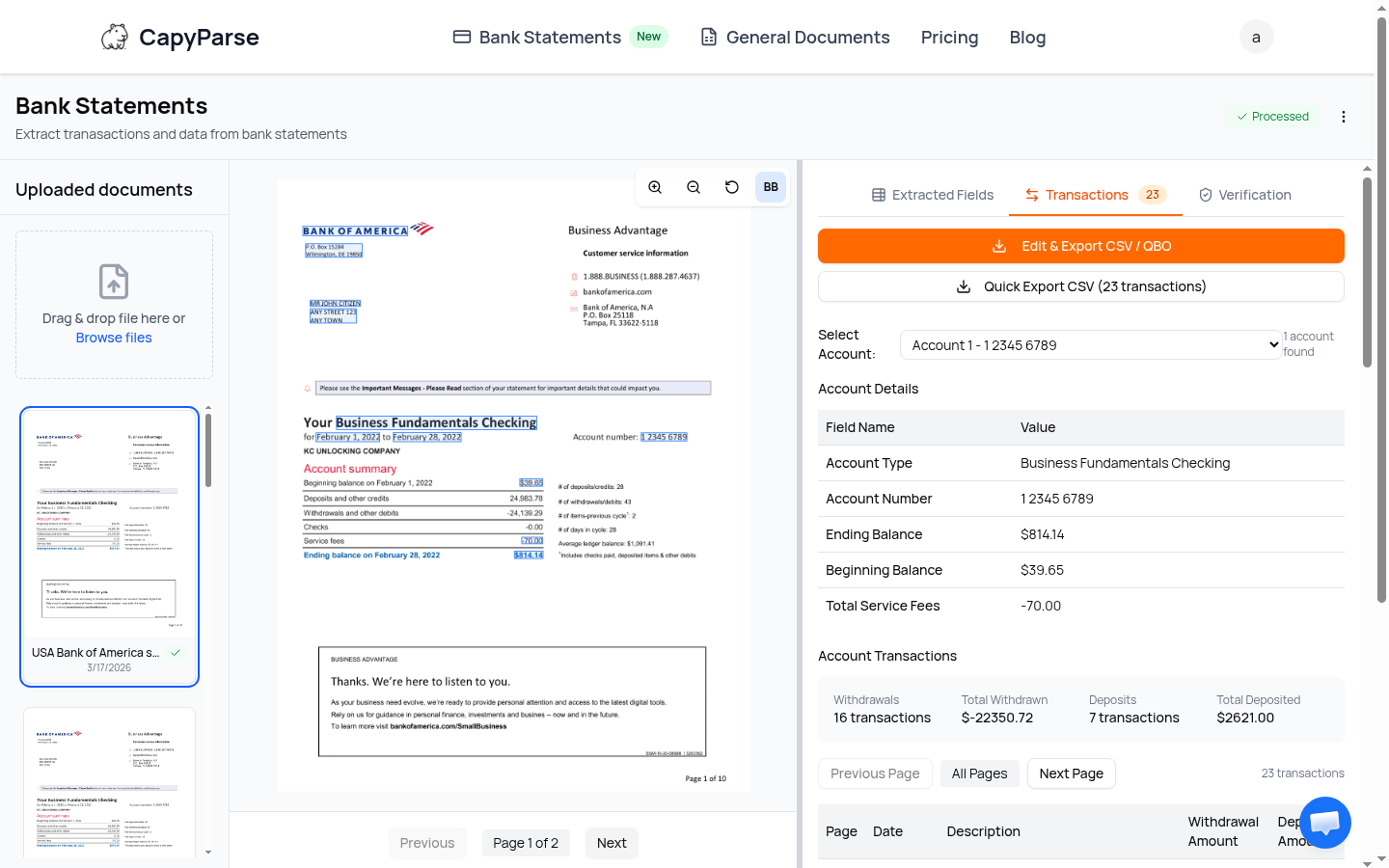Viewport: 1389px width, 868px height.
Task: Switch to the Extracted Fields tab
Action: (x=932, y=194)
